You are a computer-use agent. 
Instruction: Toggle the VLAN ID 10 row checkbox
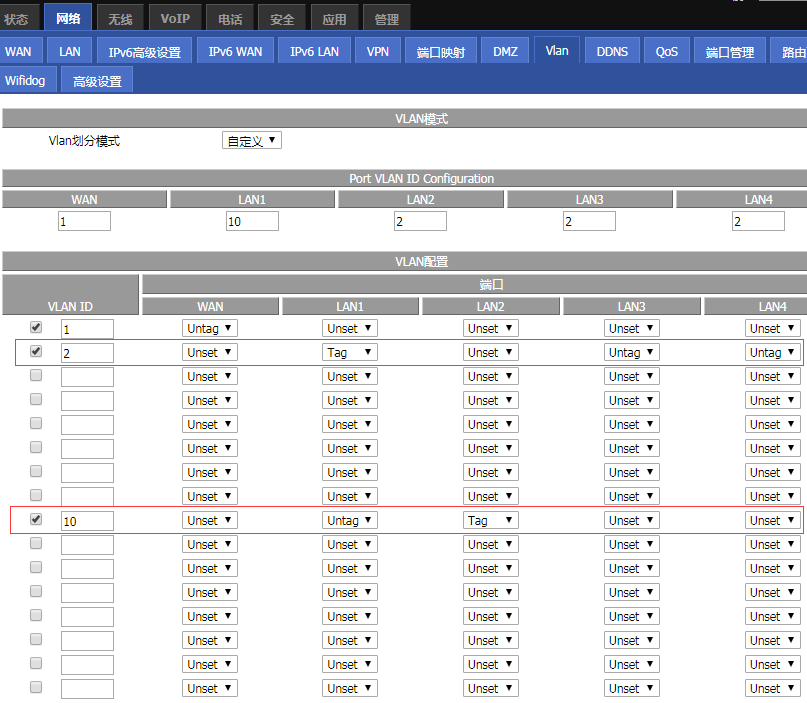pos(36,519)
